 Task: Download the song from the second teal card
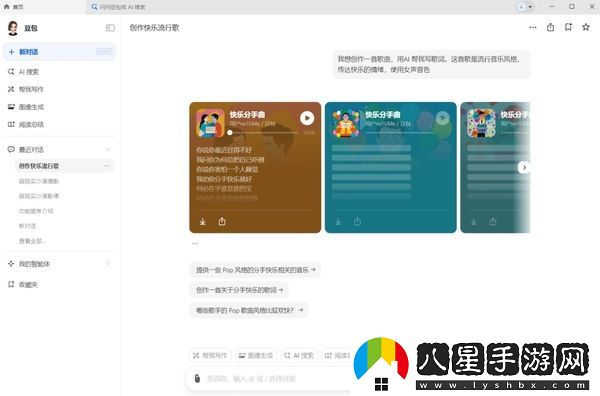click(x=338, y=222)
